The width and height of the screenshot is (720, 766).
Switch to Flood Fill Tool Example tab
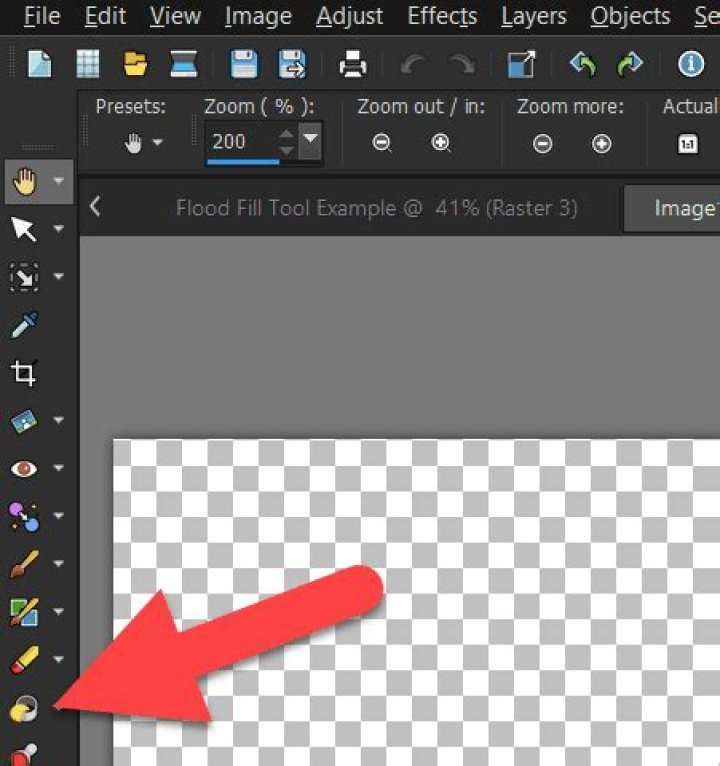[375, 208]
